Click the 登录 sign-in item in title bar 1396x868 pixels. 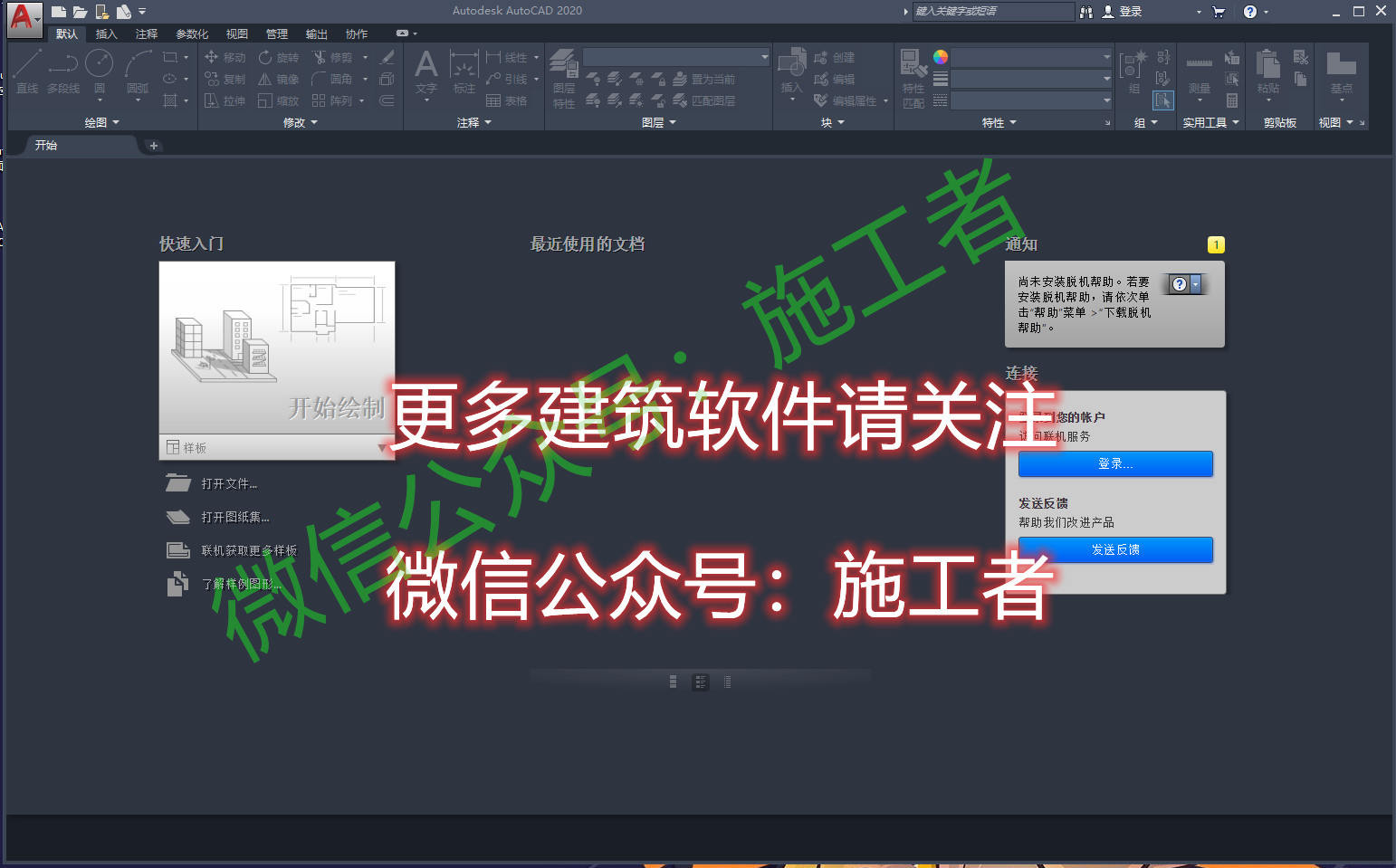point(1123,12)
